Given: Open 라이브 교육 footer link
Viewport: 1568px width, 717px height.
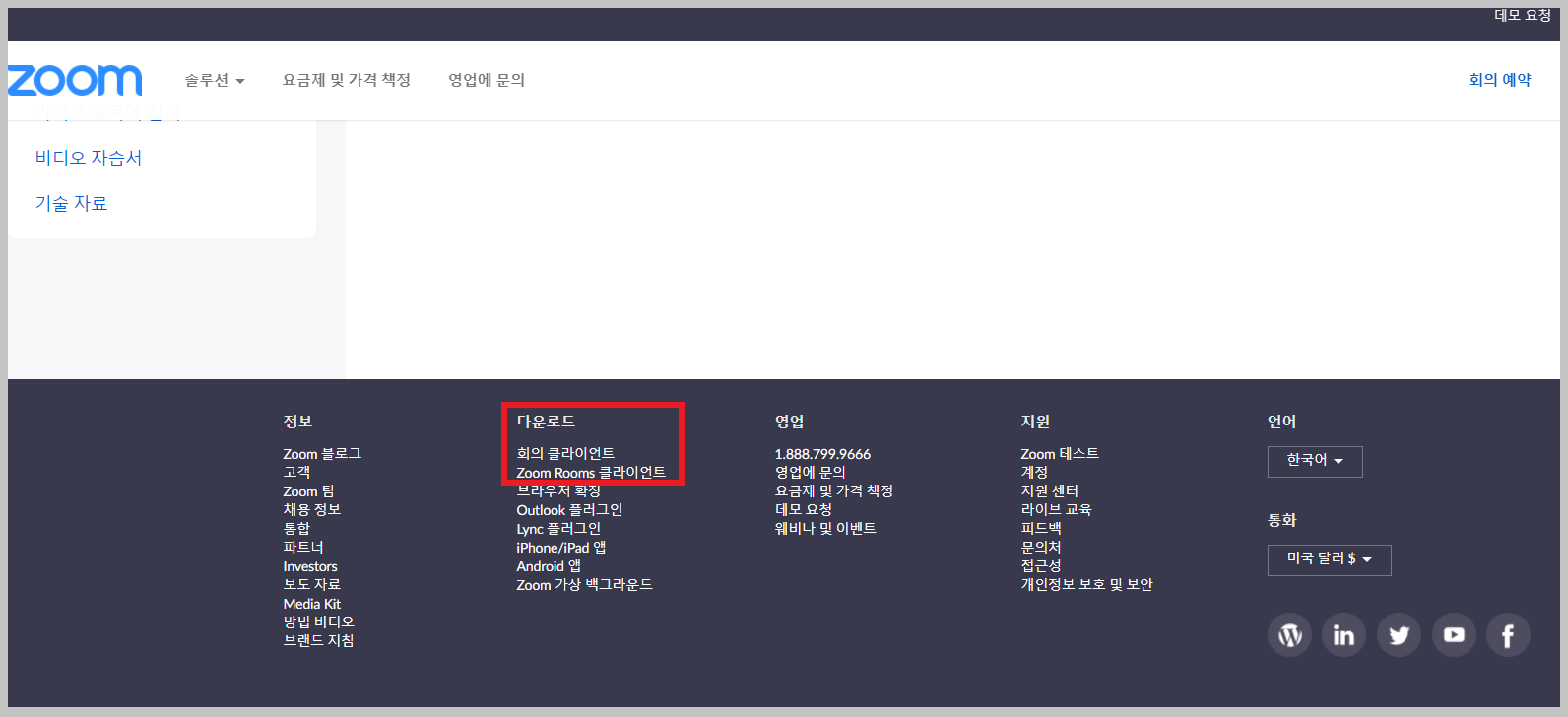Looking at the screenshot, I should 1057,510.
